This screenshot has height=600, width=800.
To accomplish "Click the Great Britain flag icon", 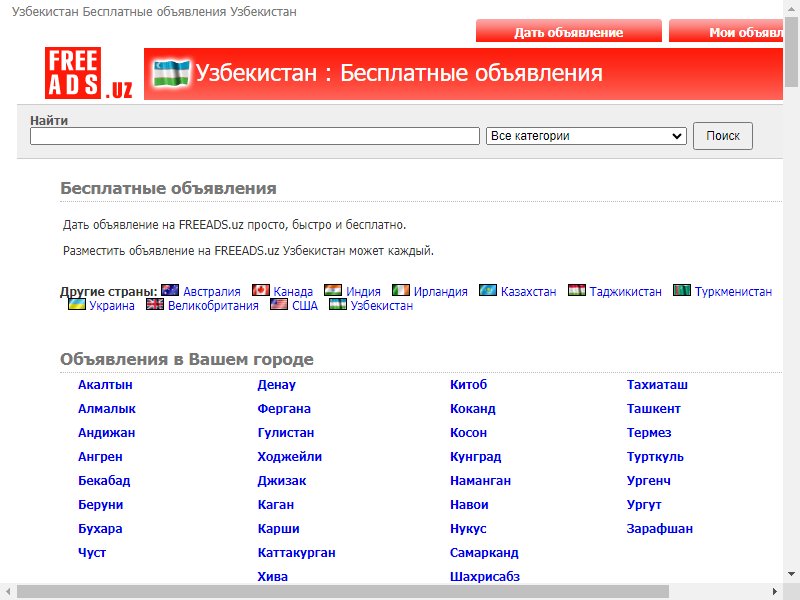I will (155, 304).
